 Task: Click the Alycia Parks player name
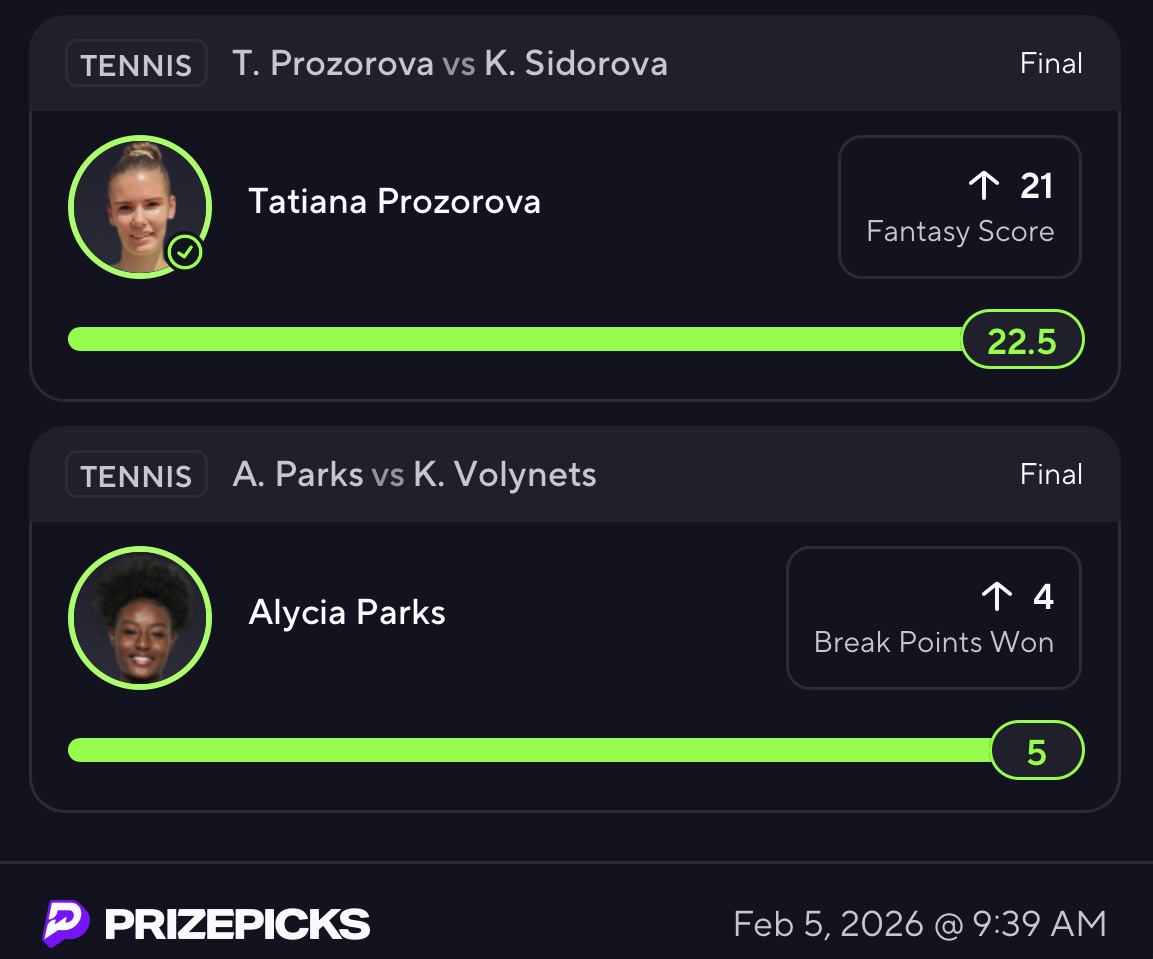click(347, 612)
